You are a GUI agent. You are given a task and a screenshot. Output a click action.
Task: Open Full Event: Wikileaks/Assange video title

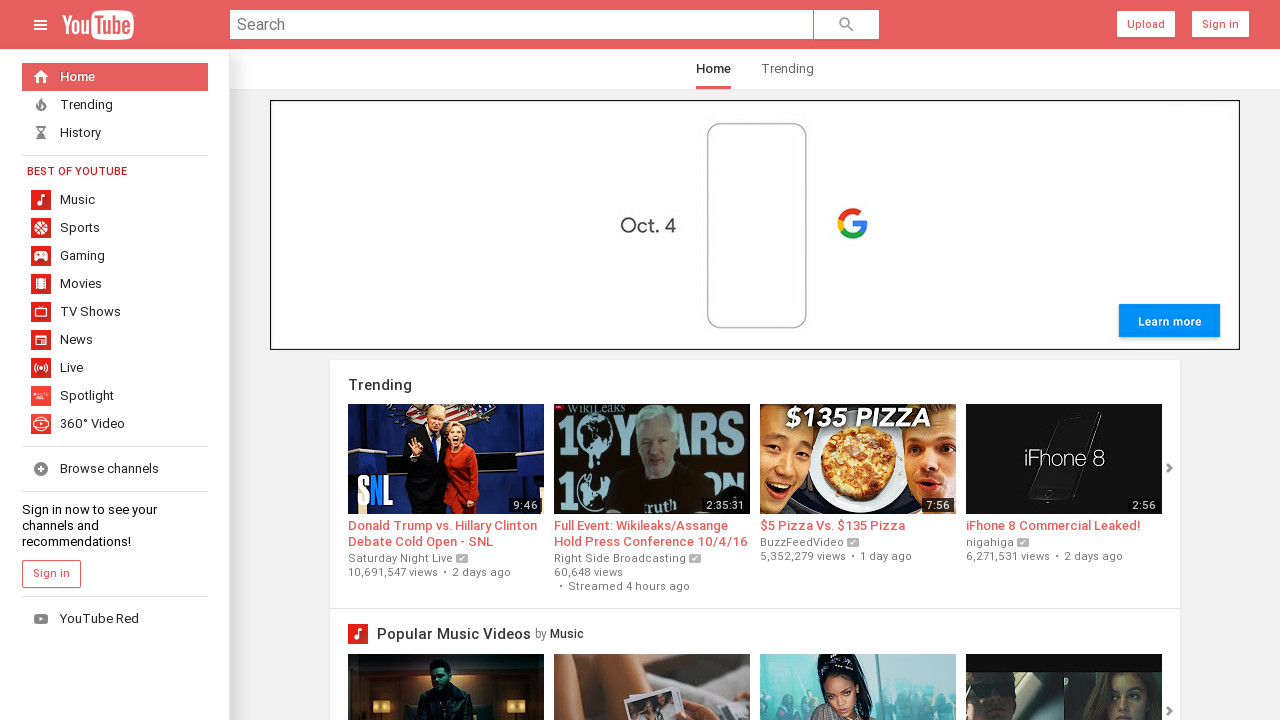pyautogui.click(x=651, y=534)
